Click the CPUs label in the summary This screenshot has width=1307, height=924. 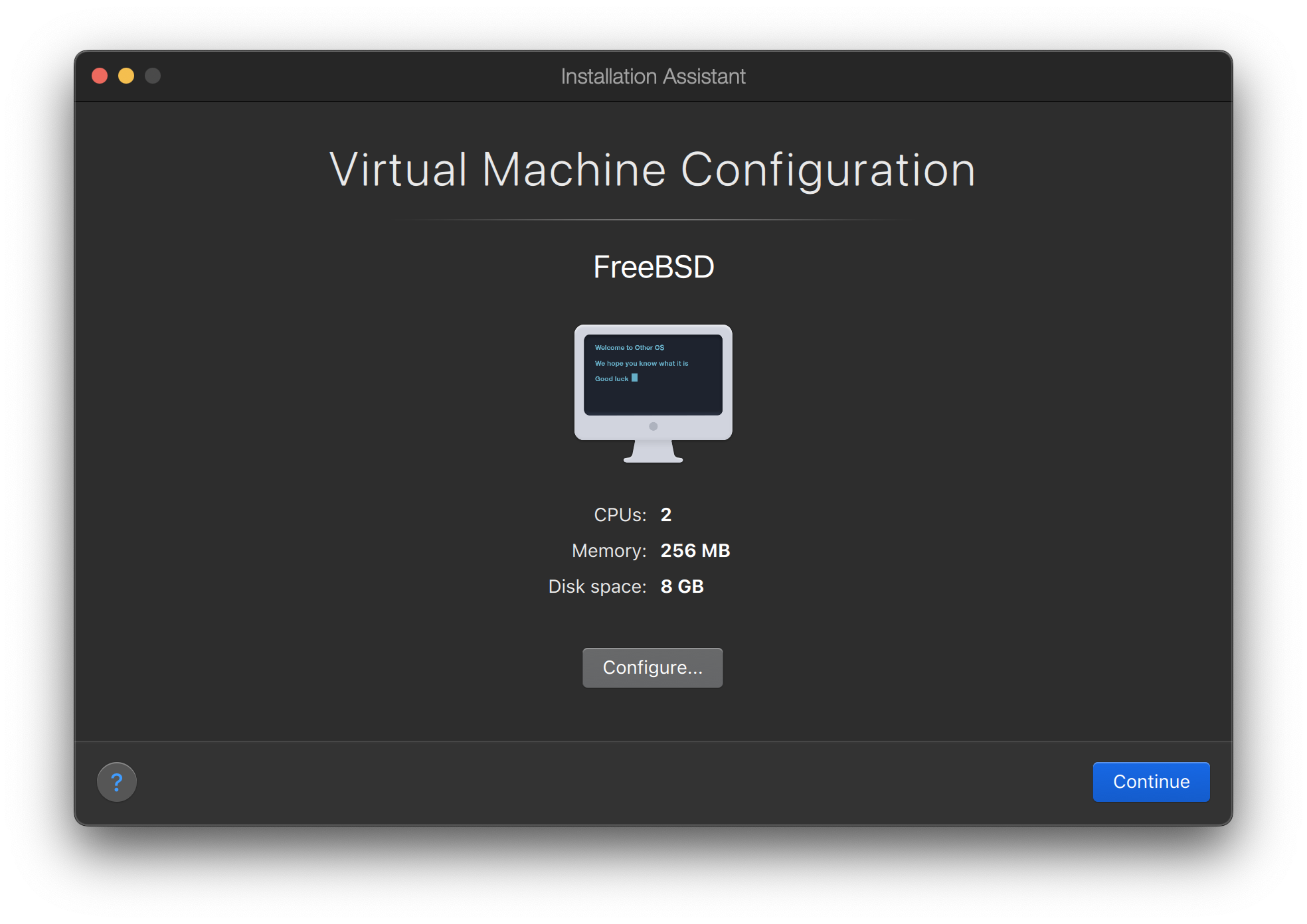(x=618, y=514)
